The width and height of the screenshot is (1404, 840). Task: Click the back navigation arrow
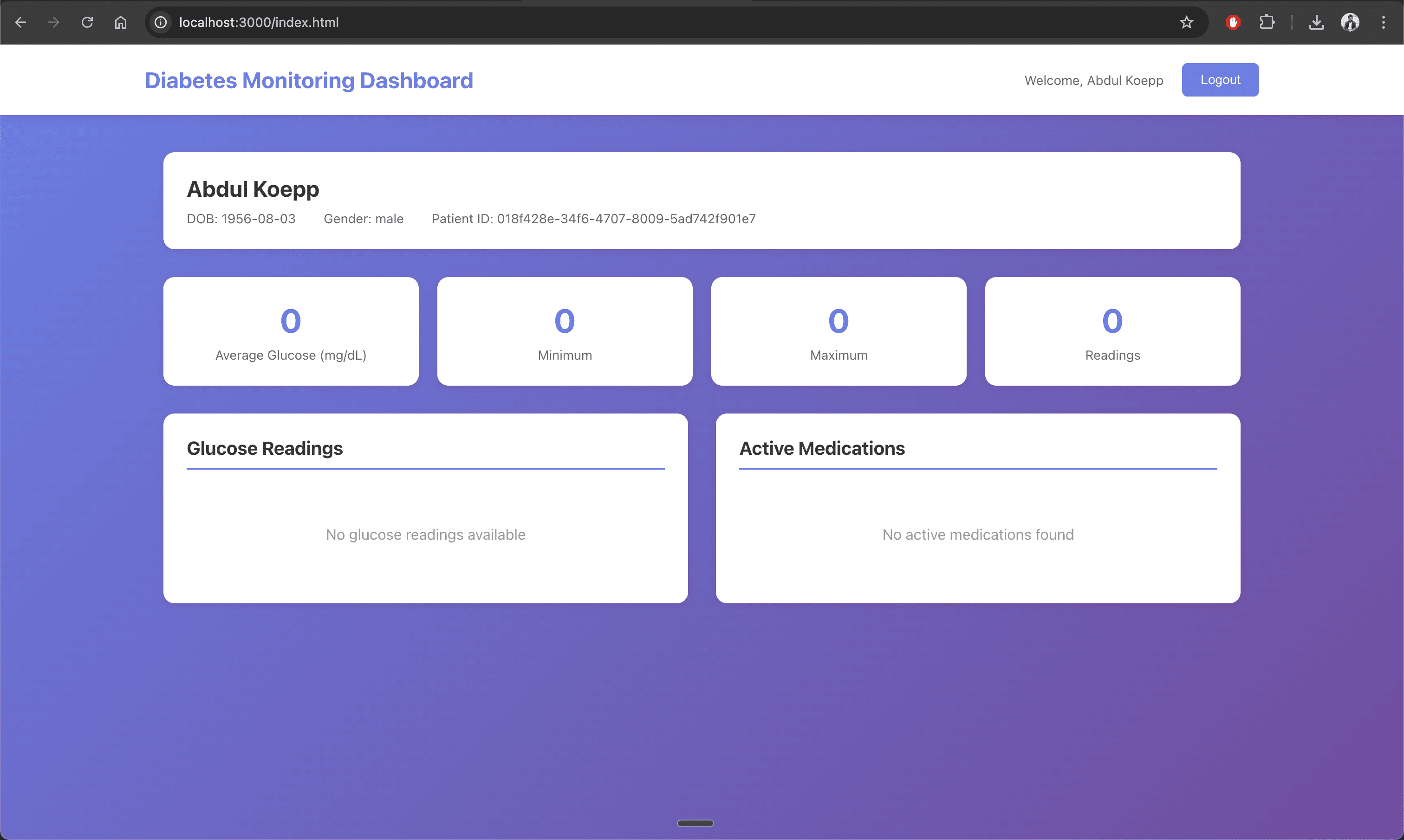[21, 22]
